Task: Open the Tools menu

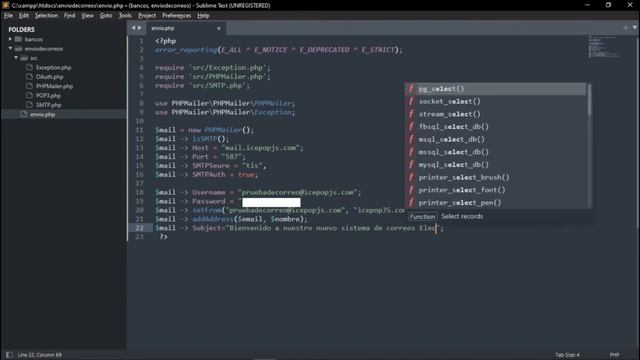Action: tap(125, 16)
